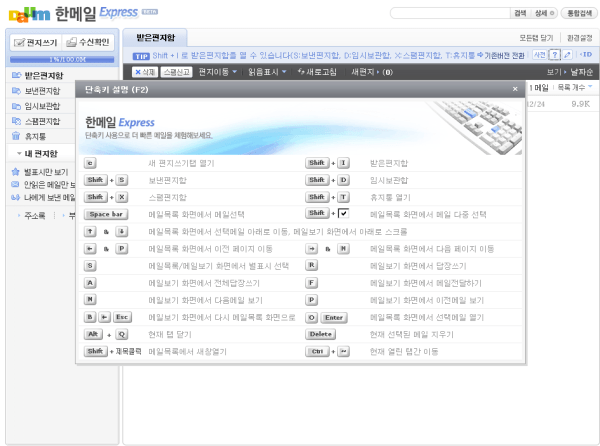Click the 사전 dictionary button
This screenshot has width=600, height=446.
(x=540, y=55)
